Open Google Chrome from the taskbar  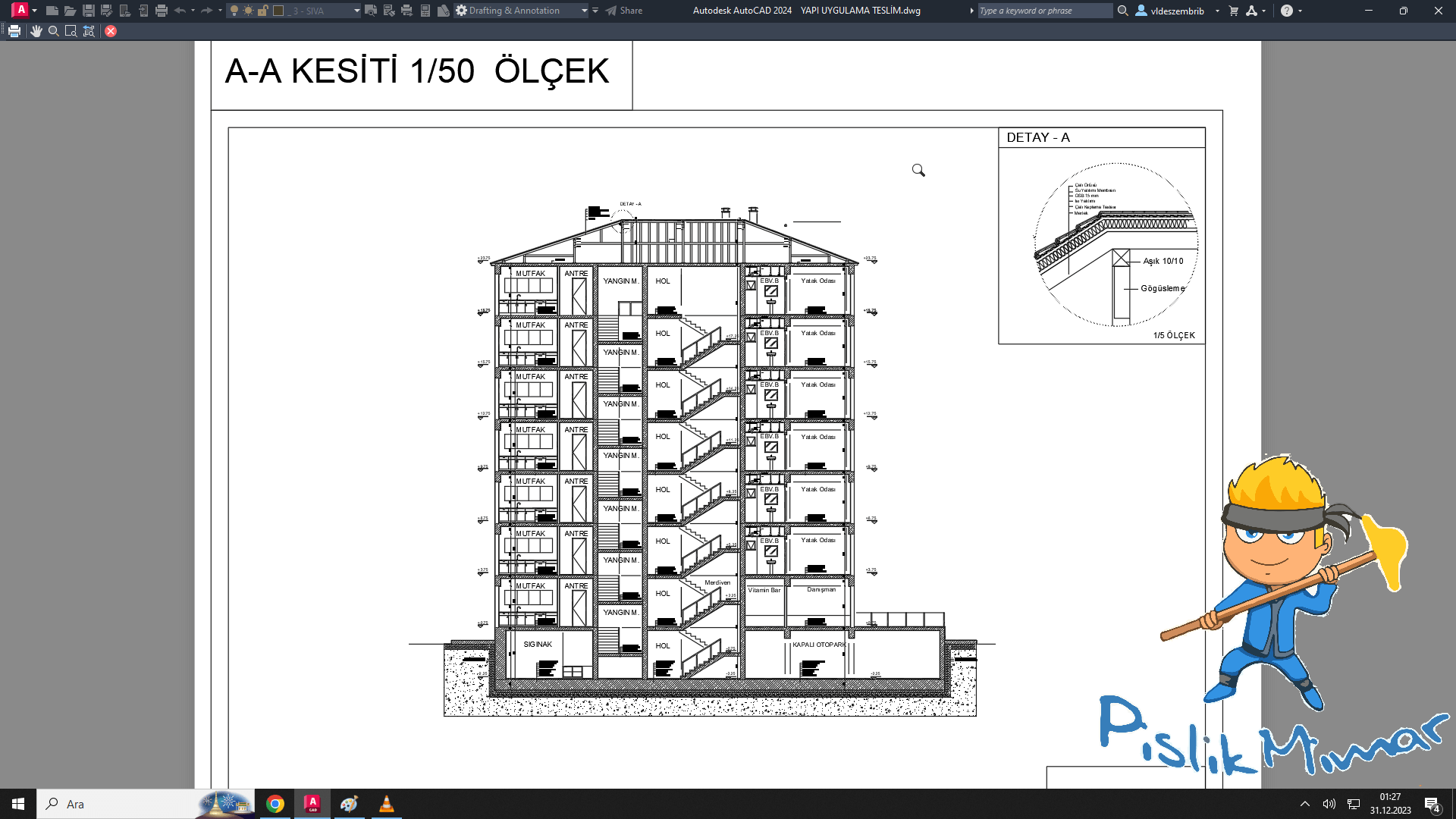[x=275, y=804]
